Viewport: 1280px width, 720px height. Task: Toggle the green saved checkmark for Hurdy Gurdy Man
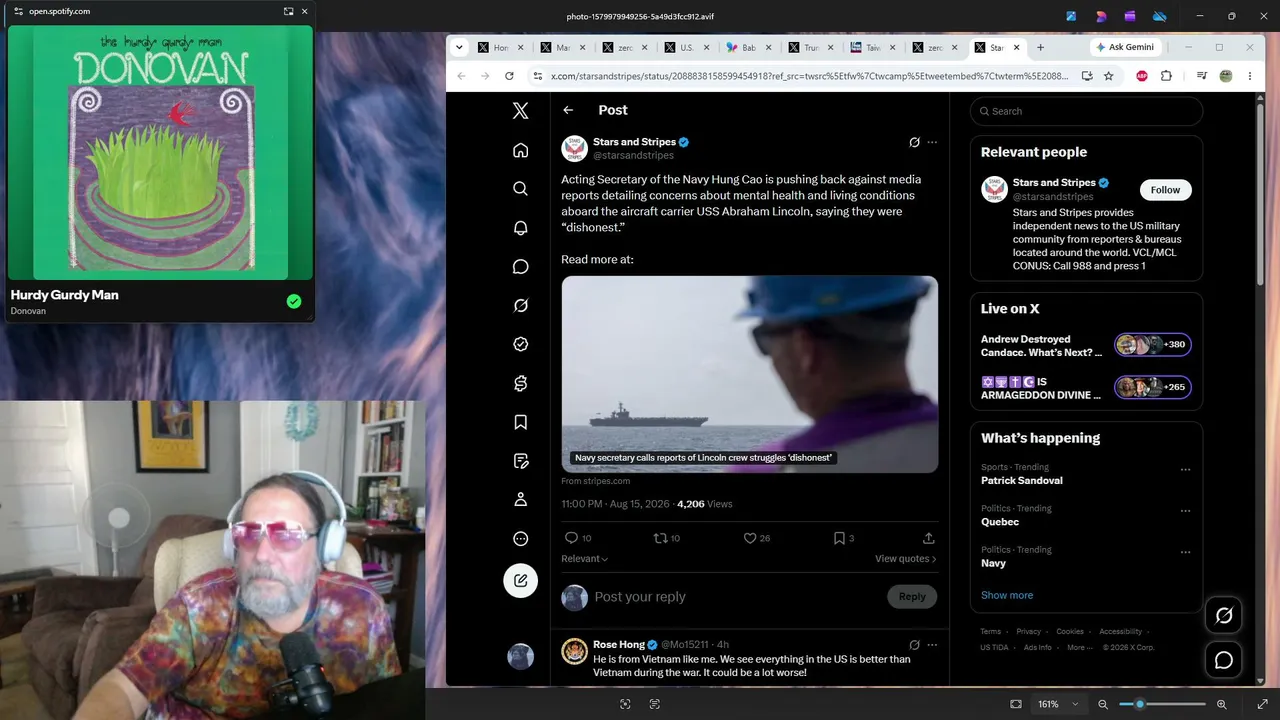click(294, 301)
